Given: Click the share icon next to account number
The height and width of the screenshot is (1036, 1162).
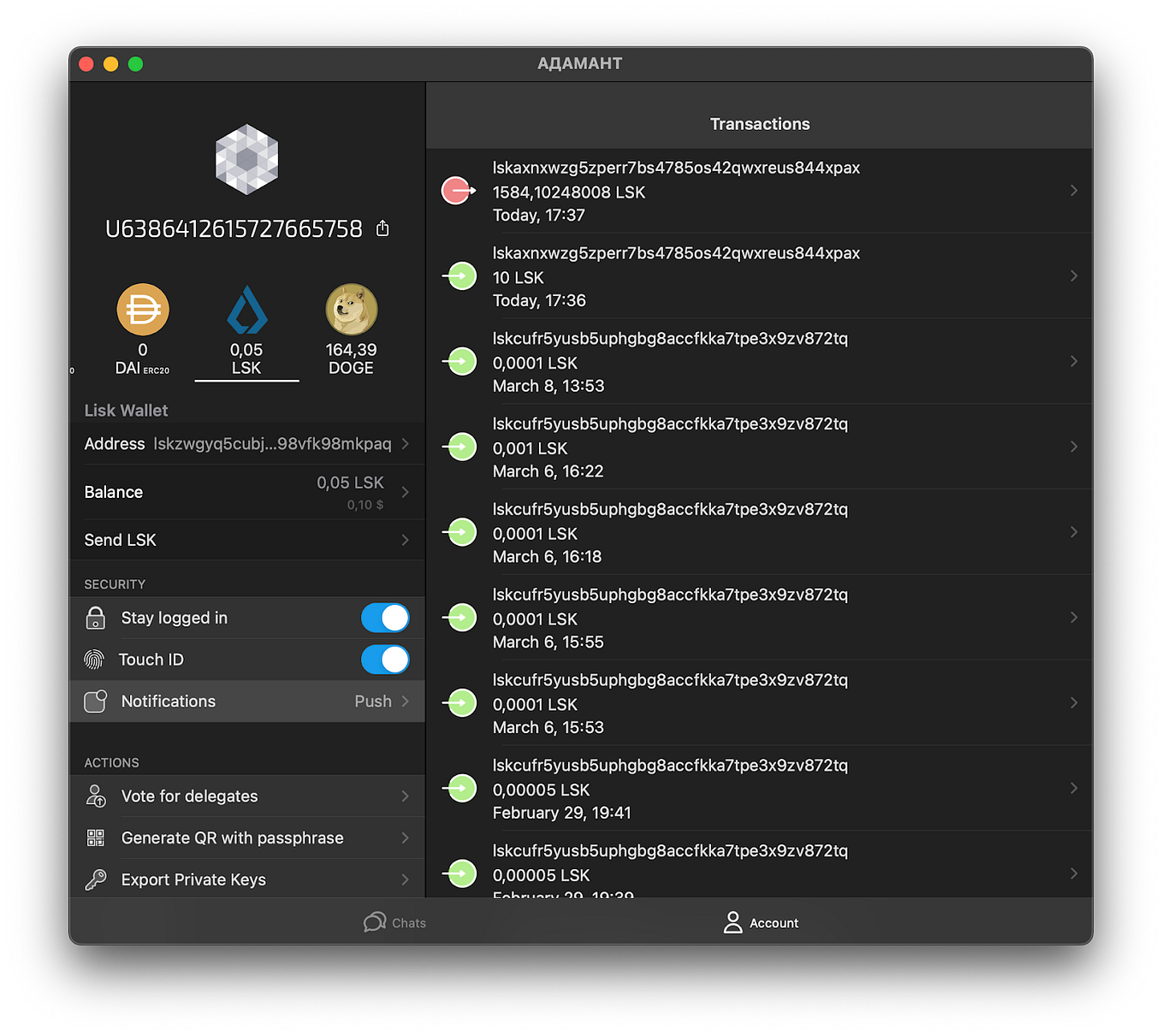Looking at the screenshot, I should (x=382, y=228).
